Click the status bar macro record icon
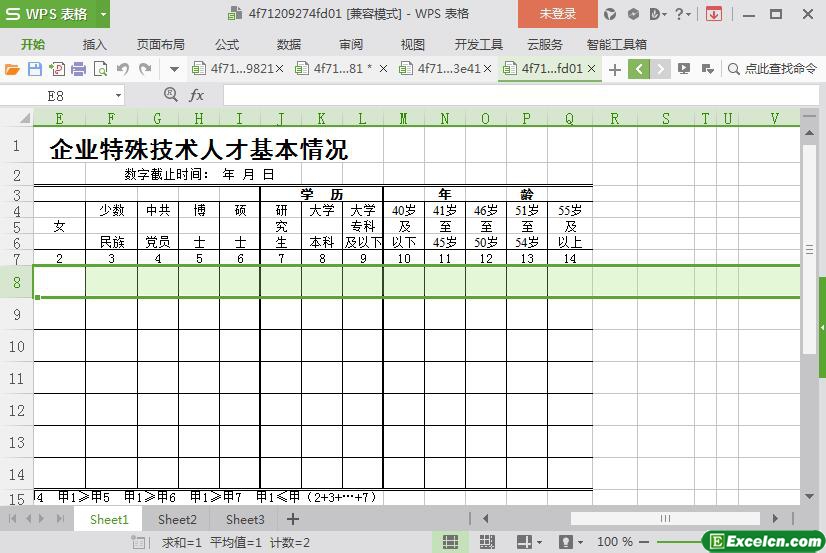 (x=139, y=542)
